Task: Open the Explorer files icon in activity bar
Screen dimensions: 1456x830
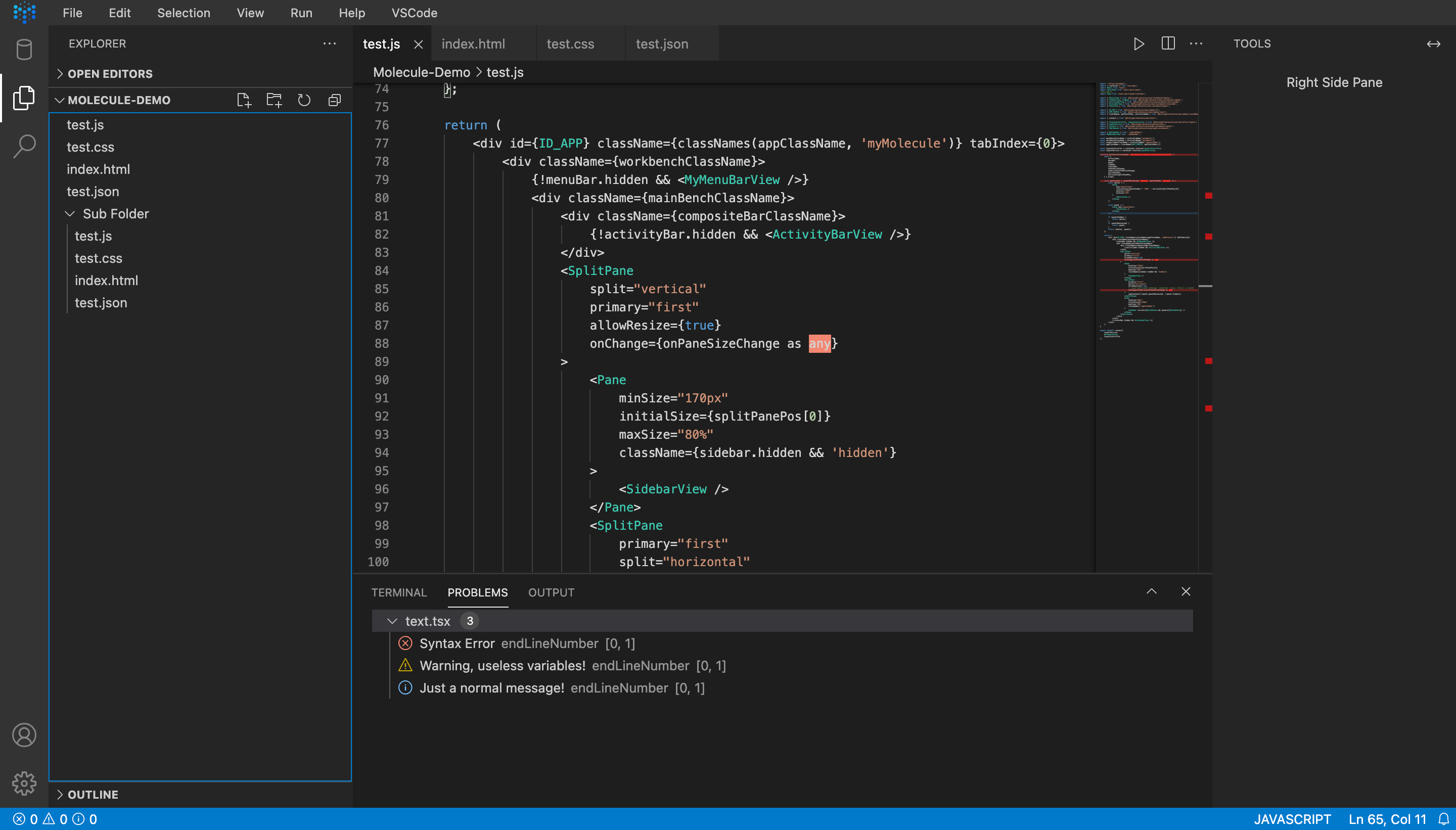Action: [24, 98]
